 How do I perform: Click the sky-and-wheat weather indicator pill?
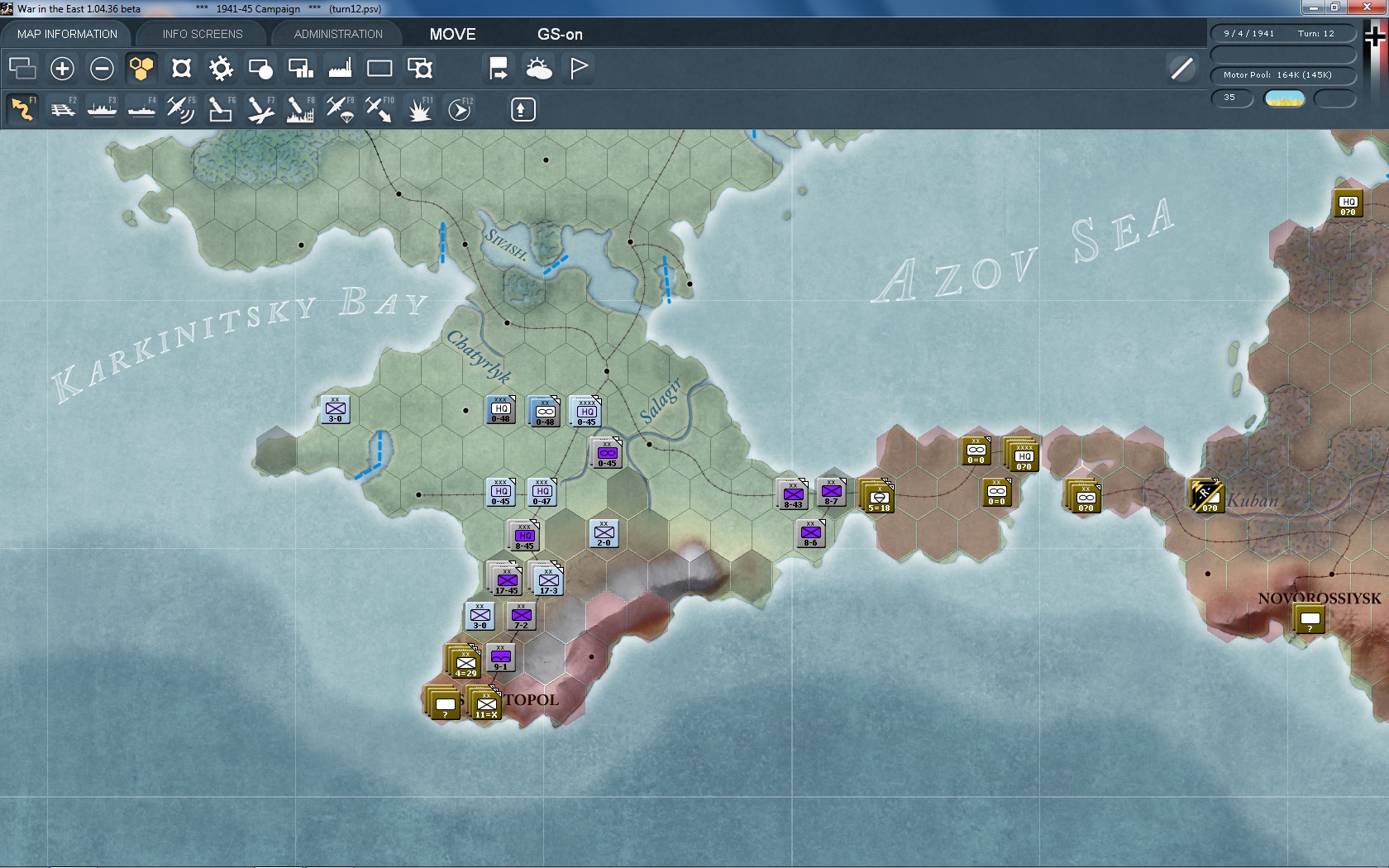[x=1285, y=98]
